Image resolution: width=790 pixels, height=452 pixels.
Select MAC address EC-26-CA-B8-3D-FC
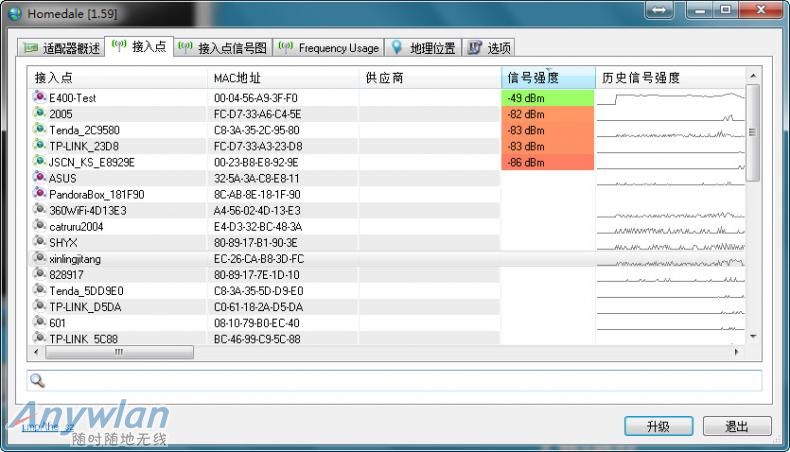[258, 259]
